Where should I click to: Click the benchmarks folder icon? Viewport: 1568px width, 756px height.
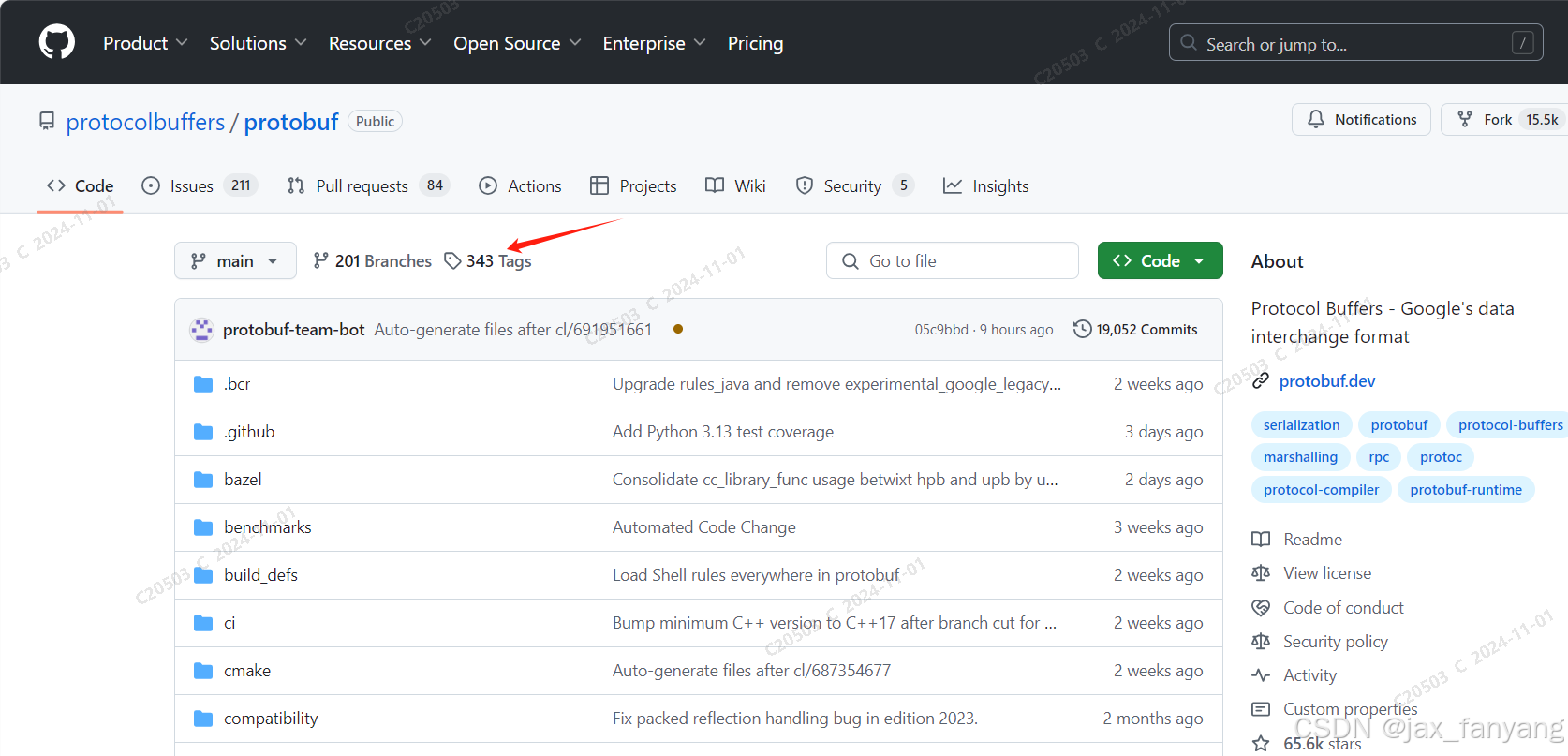point(203,527)
